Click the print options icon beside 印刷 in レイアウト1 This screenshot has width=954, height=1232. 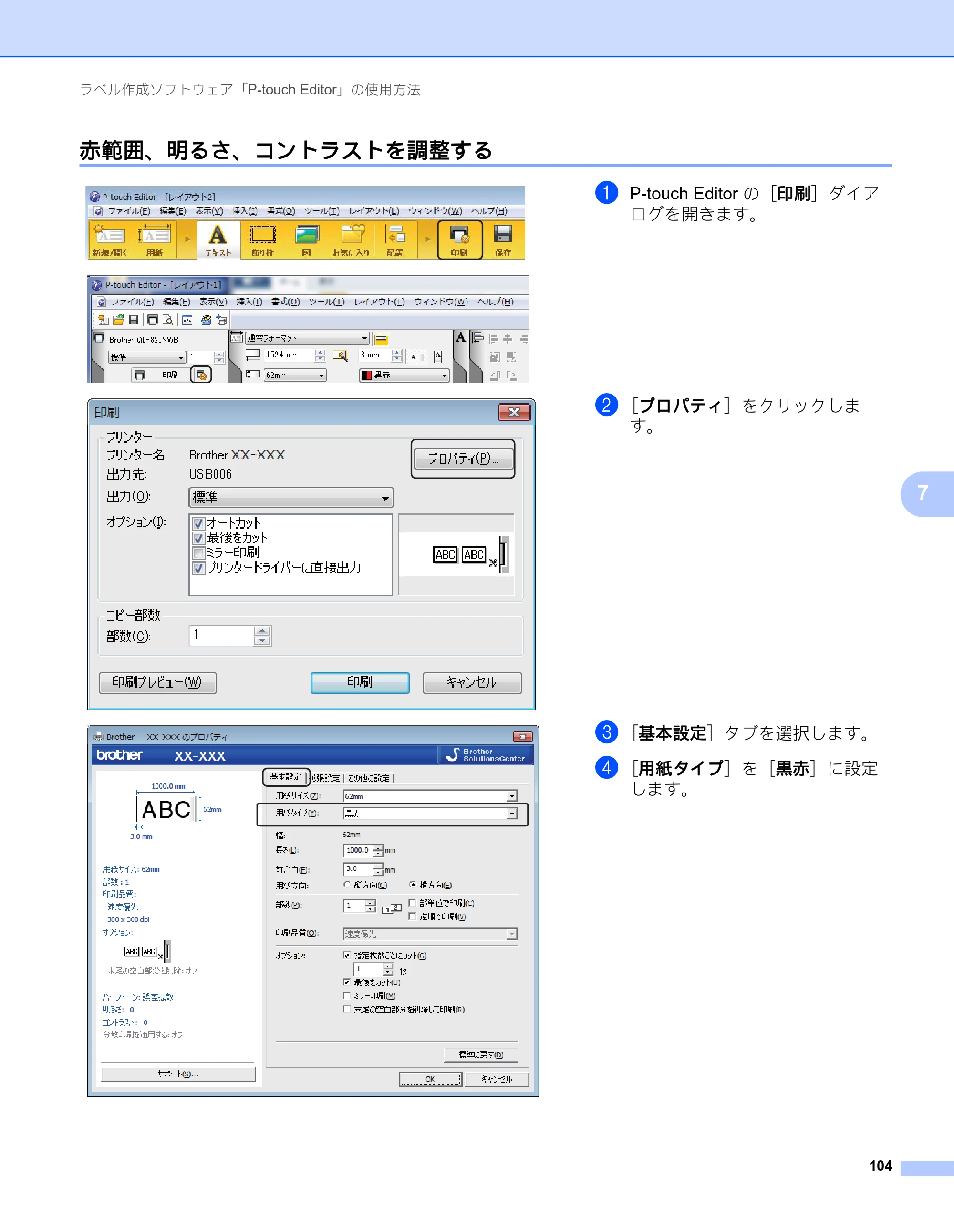coord(201,375)
